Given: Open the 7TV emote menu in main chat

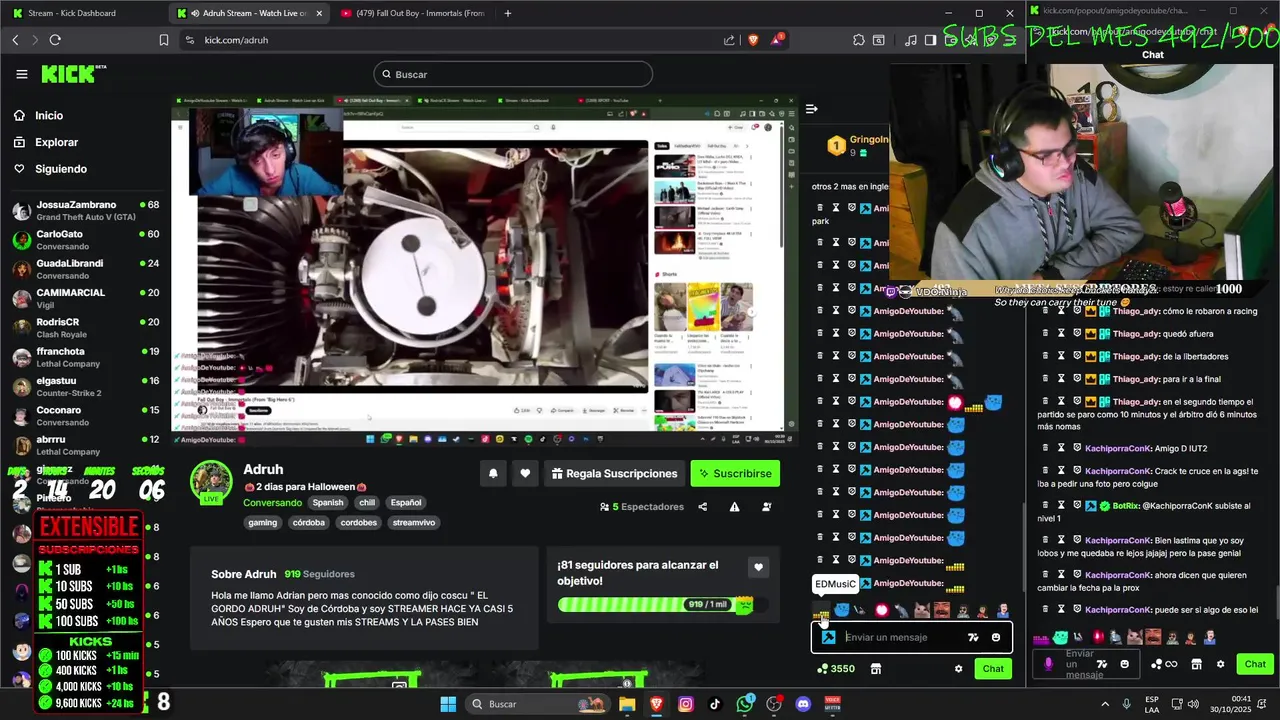Looking at the screenshot, I should (x=973, y=637).
